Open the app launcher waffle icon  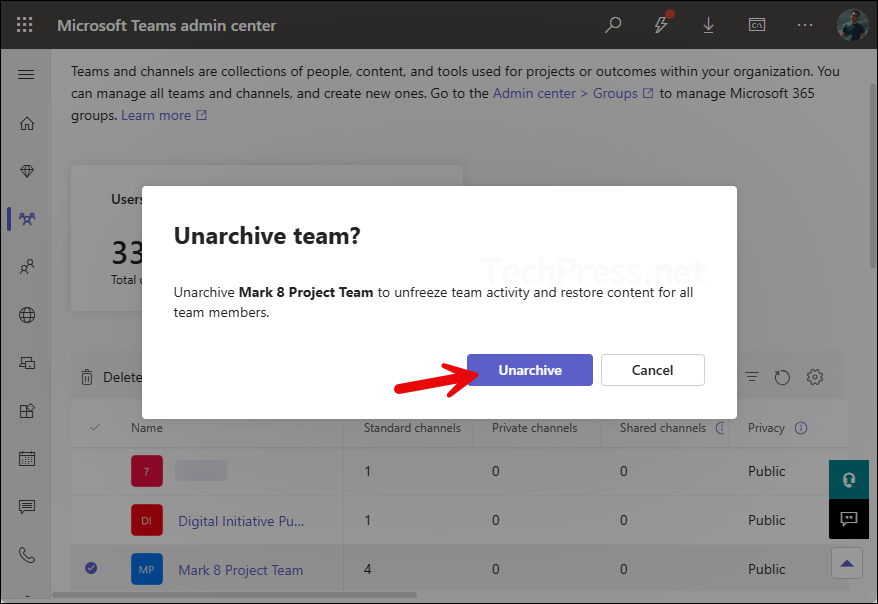pos(24,25)
